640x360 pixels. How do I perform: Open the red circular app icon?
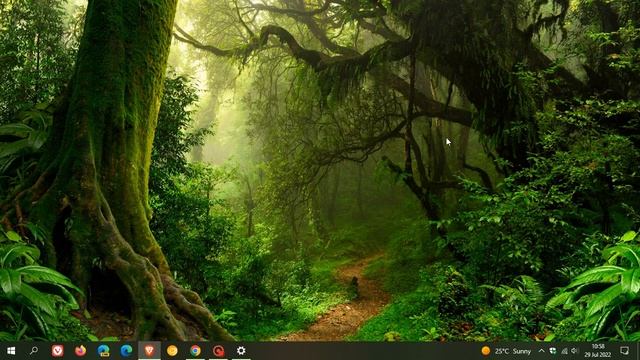[x=218, y=351]
